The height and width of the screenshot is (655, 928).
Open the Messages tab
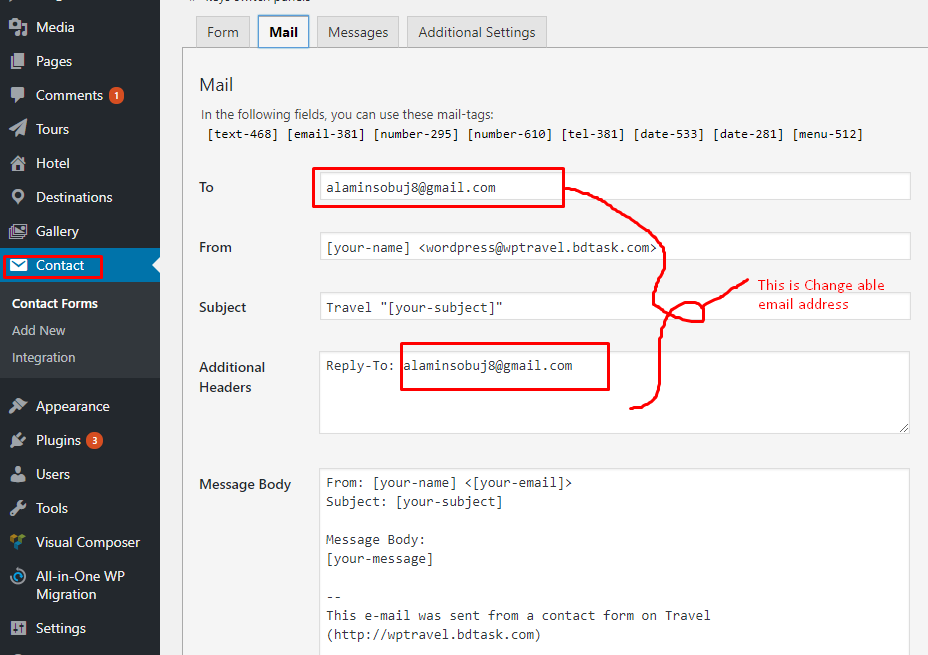click(358, 32)
